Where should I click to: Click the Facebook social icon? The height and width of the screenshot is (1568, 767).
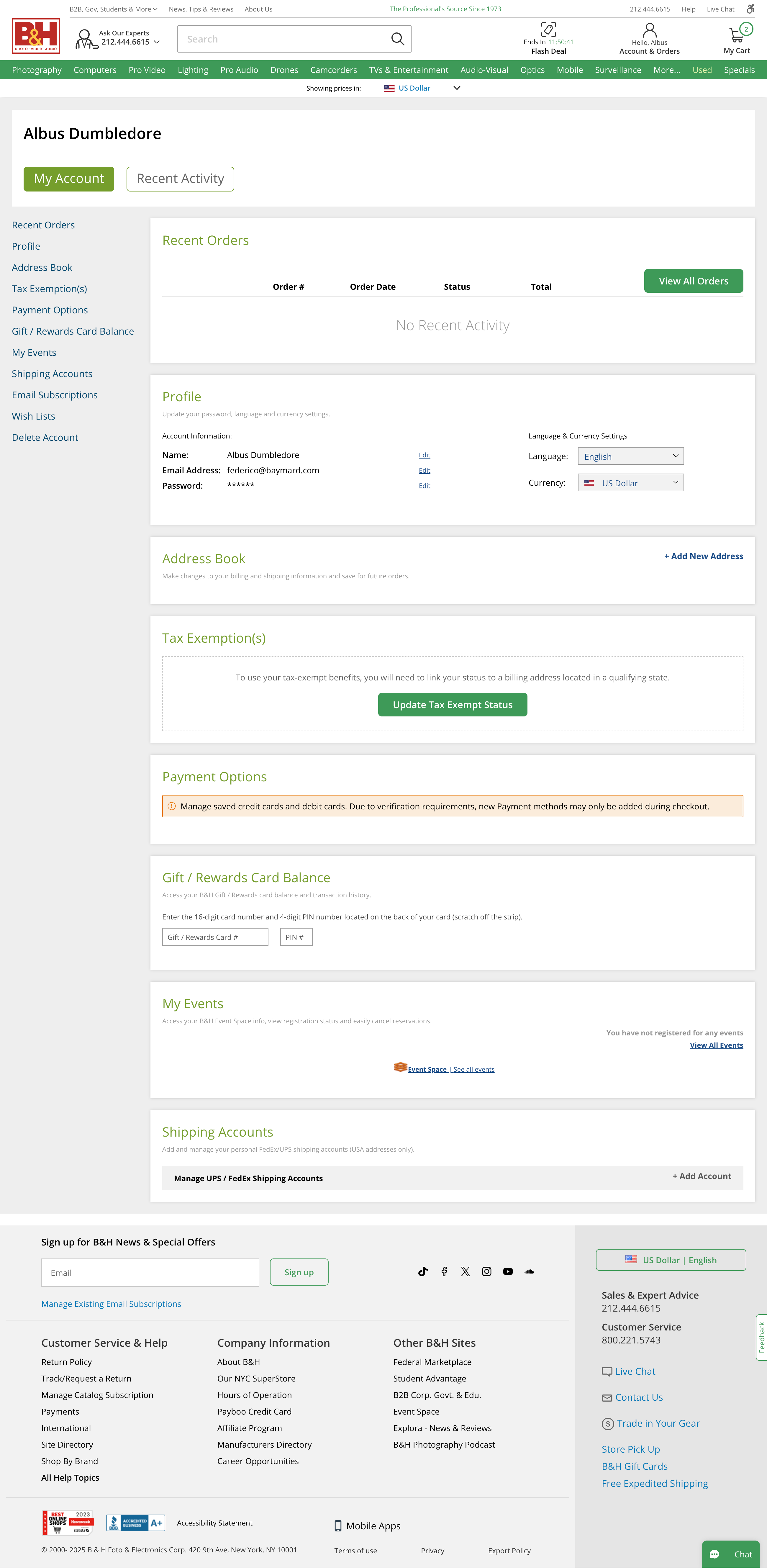coord(444,1271)
